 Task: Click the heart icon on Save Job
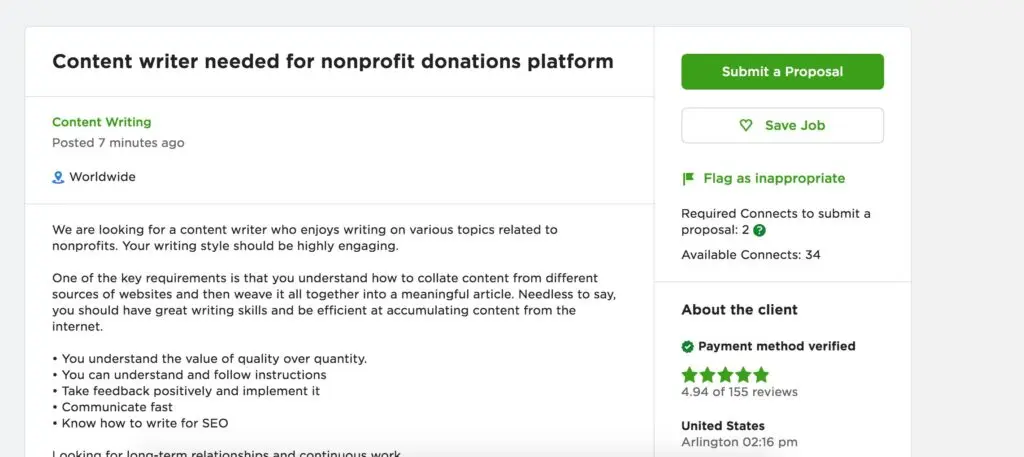(745, 126)
